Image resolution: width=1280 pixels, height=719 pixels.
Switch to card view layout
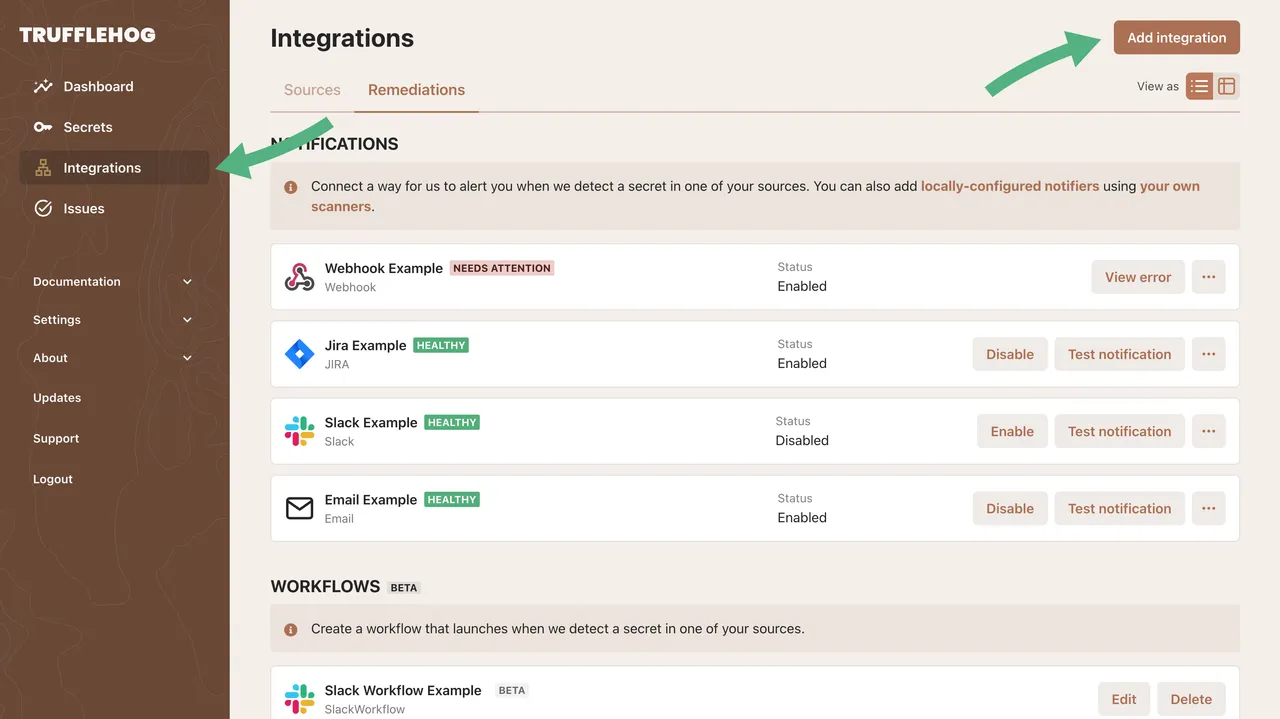point(1227,86)
